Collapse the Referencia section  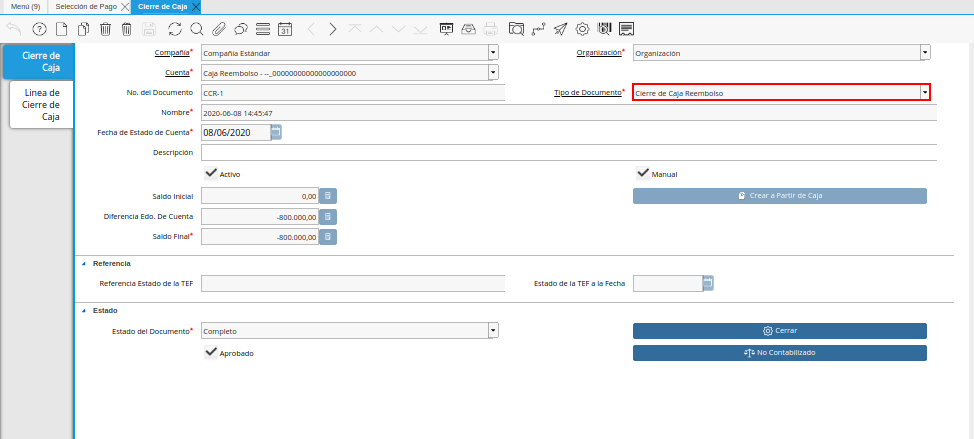[84, 263]
